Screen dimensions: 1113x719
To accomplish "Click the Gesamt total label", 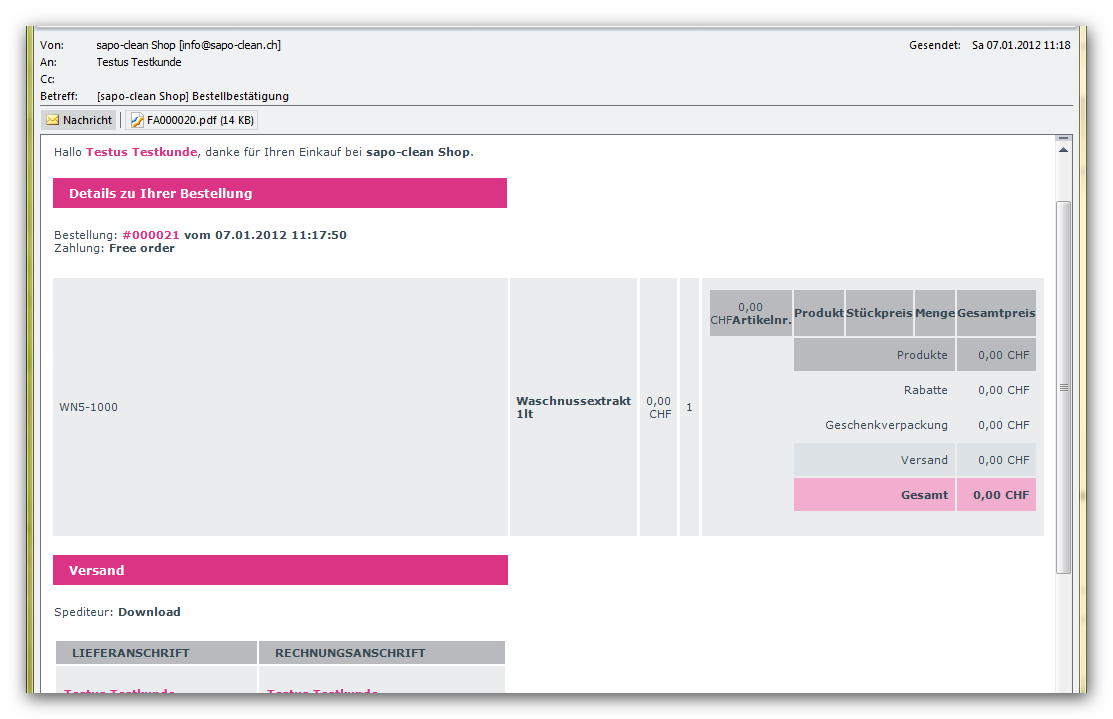I will pyautogui.click(x=924, y=495).
